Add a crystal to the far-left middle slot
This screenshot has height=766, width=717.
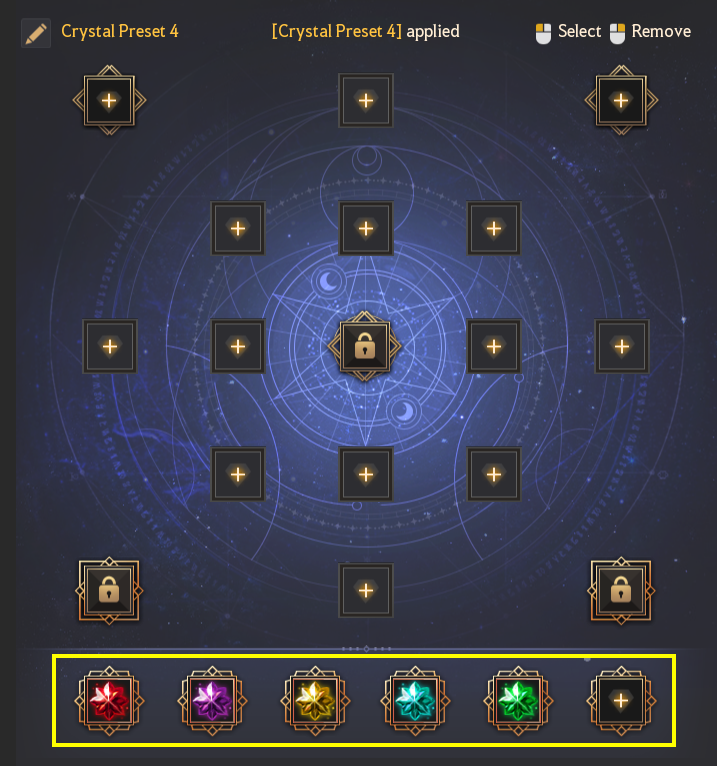coord(110,346)
